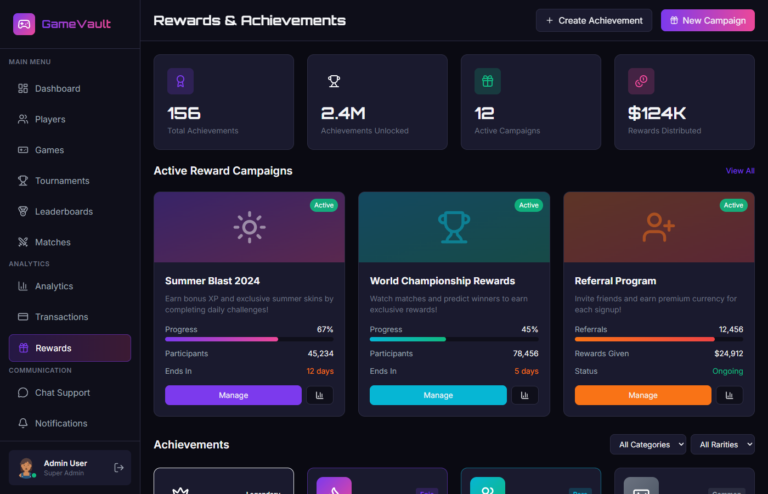This screenshot has width=768, height=494.
Task: Click Create Achievement button
Action: [x=594, y=21]
